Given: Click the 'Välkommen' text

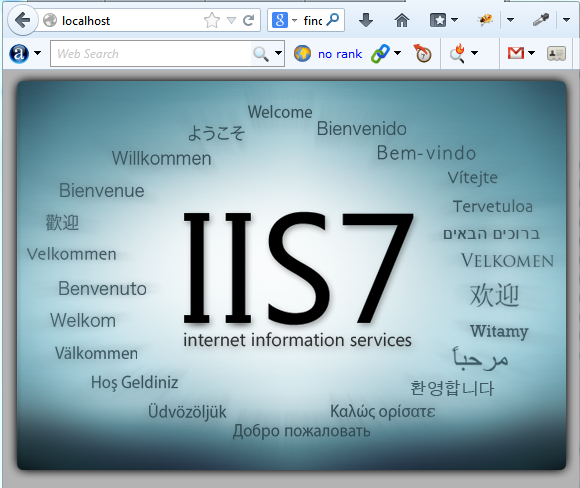Looking at the screenshot, I should pyautogui.click(x=96, y=353).
